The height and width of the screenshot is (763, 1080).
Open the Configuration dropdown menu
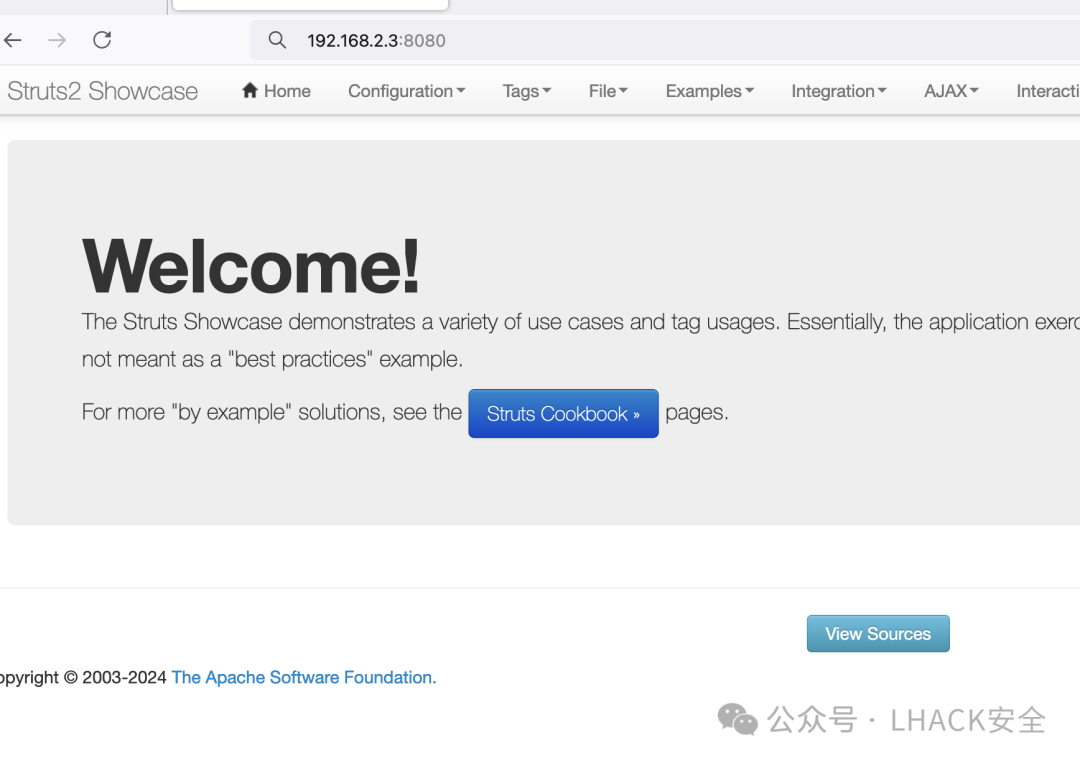(x=406, y=91)
